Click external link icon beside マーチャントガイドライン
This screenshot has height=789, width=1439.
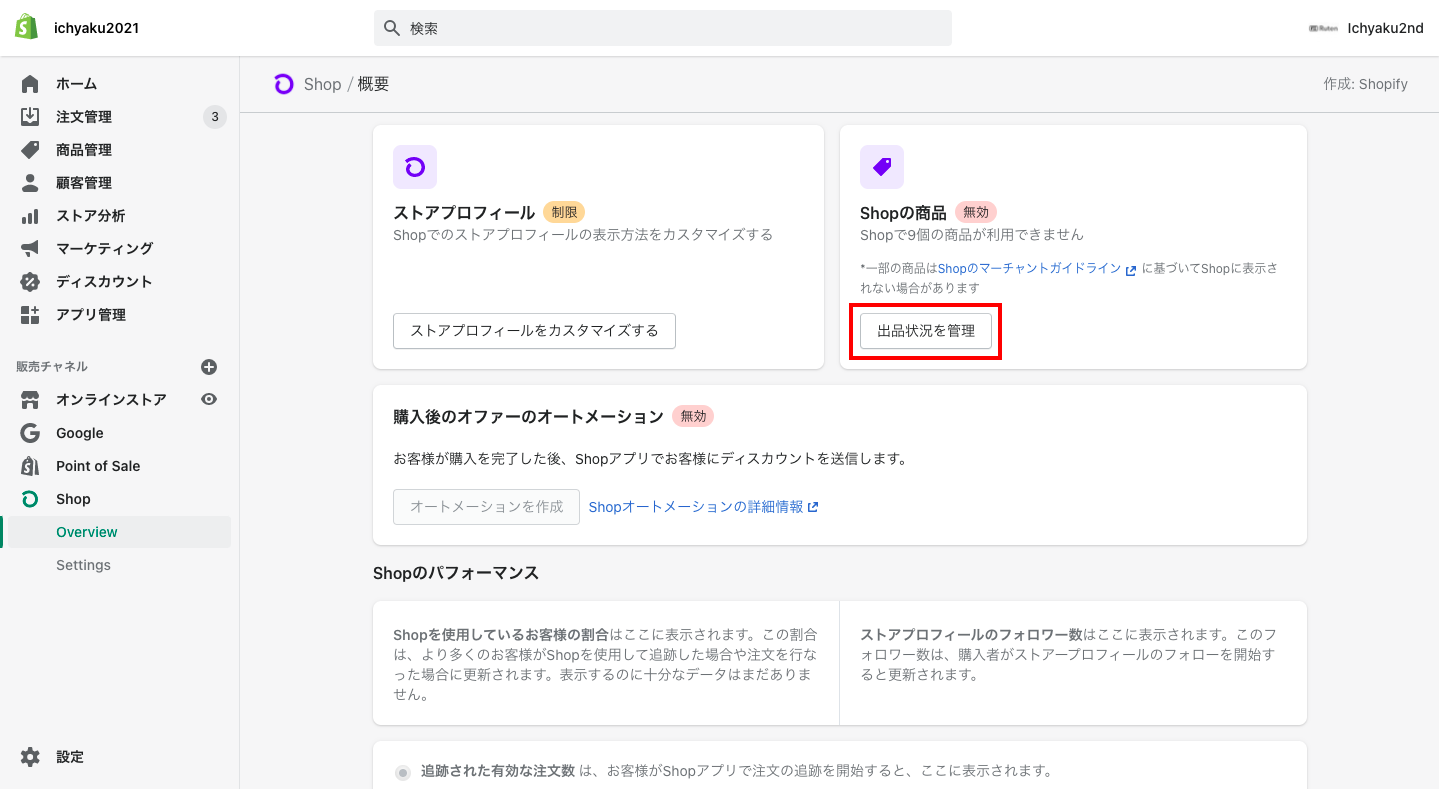[1131, 270]
